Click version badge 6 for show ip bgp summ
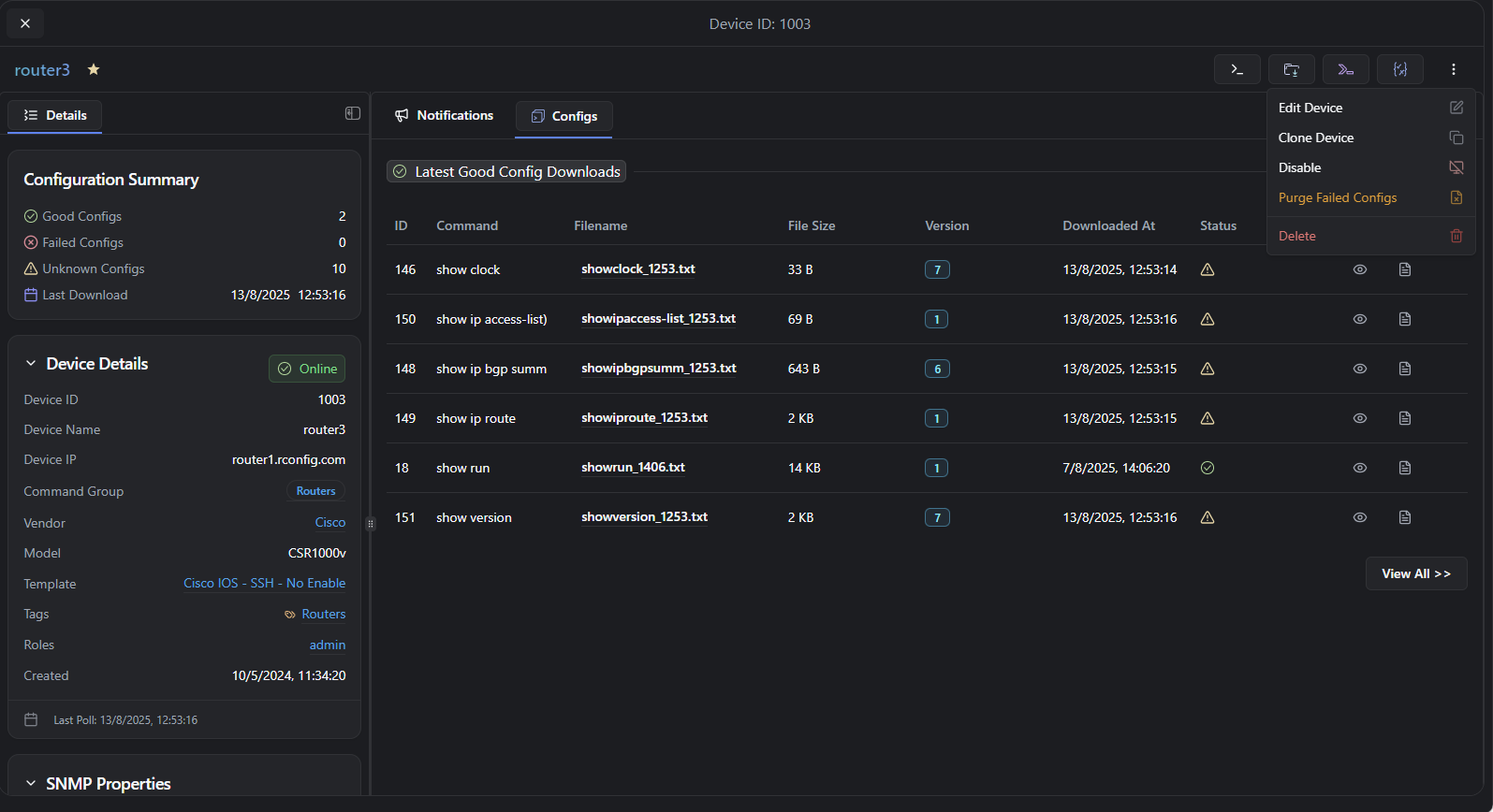 click(x=937, y=369)
